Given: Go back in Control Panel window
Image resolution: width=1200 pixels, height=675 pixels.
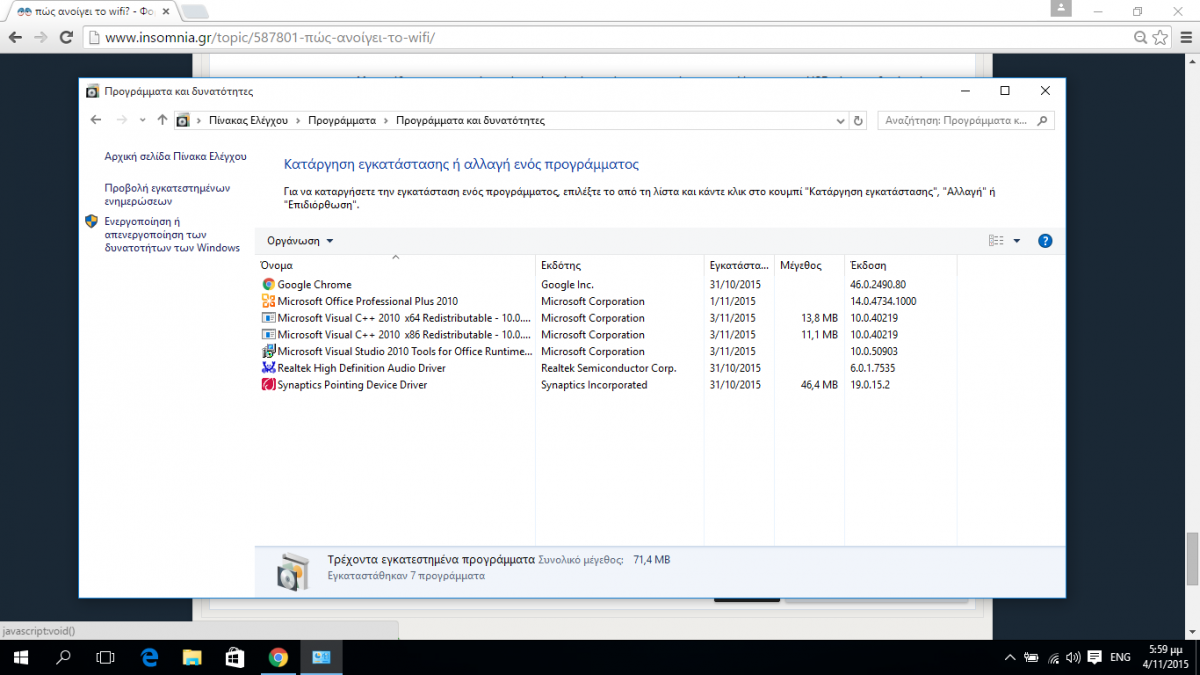Looking at the screenshot, I should [96, 120].
